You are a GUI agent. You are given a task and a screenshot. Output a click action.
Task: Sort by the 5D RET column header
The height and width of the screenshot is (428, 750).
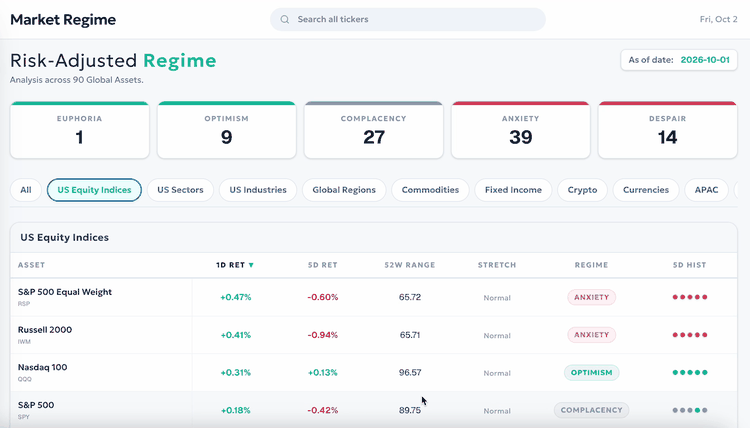[323, 265]
